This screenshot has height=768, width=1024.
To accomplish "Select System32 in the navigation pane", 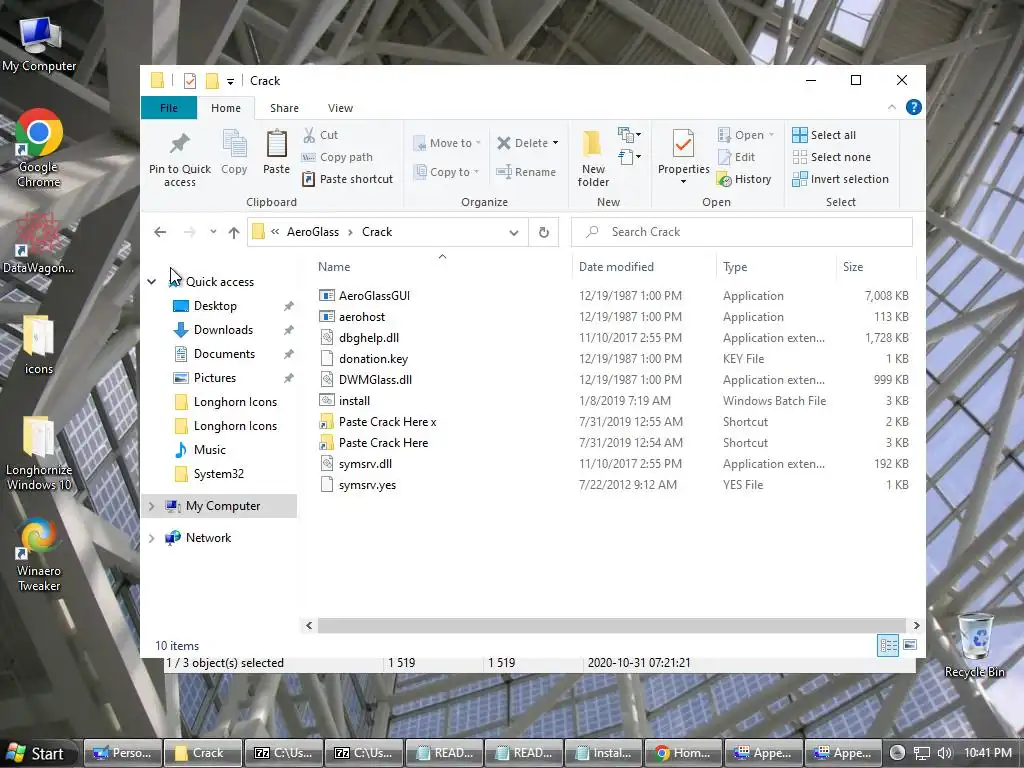I will coord(218,473).
